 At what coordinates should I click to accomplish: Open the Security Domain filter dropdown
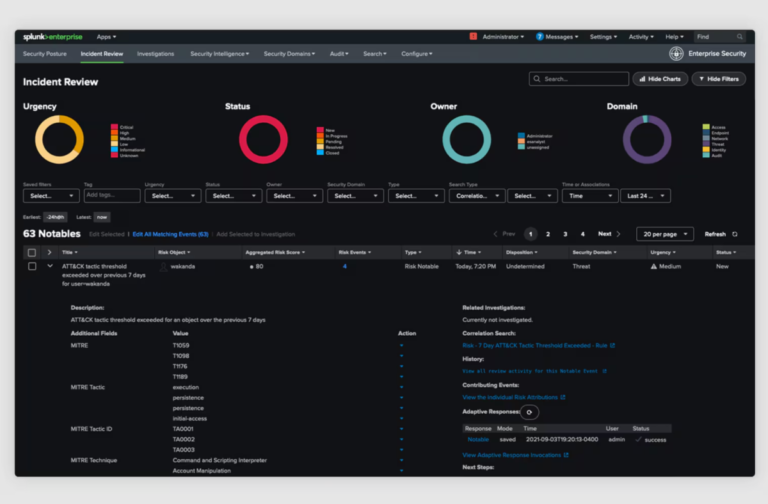pos(355,196)
